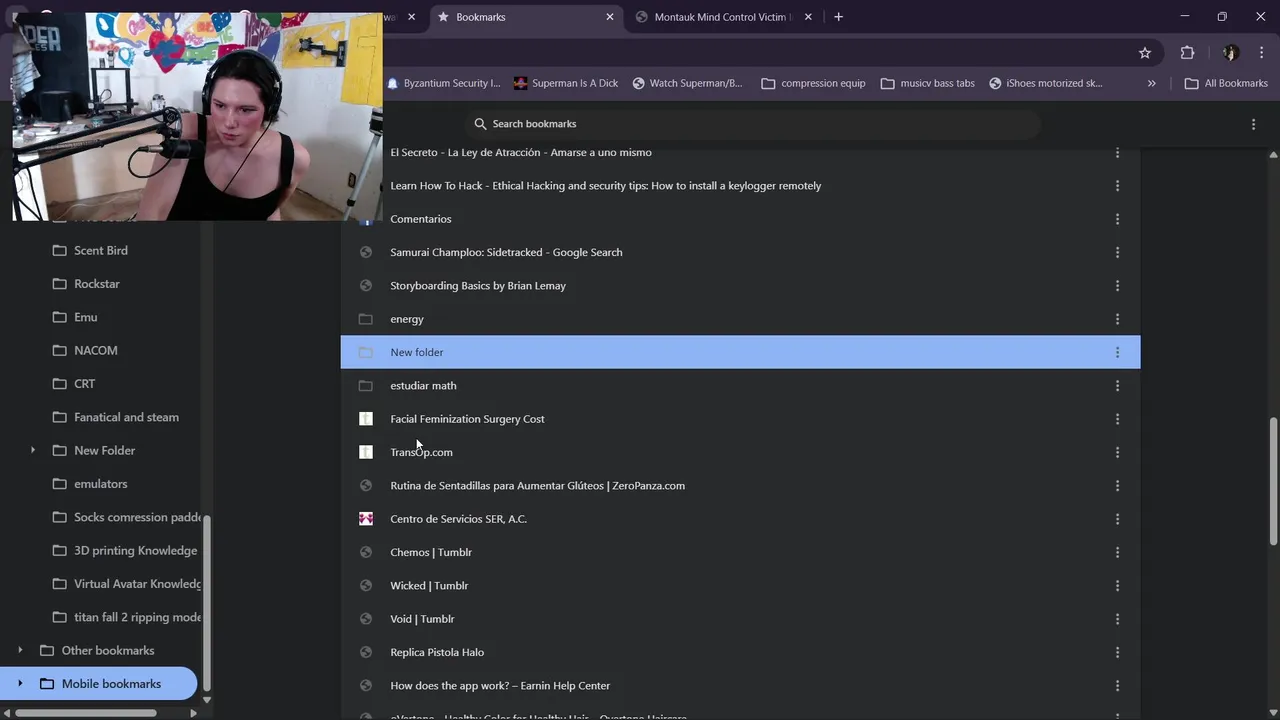Open more actions for Samurai Champloo bookmark
This screenshot has width=1280, height=720.
(1117, 252)
